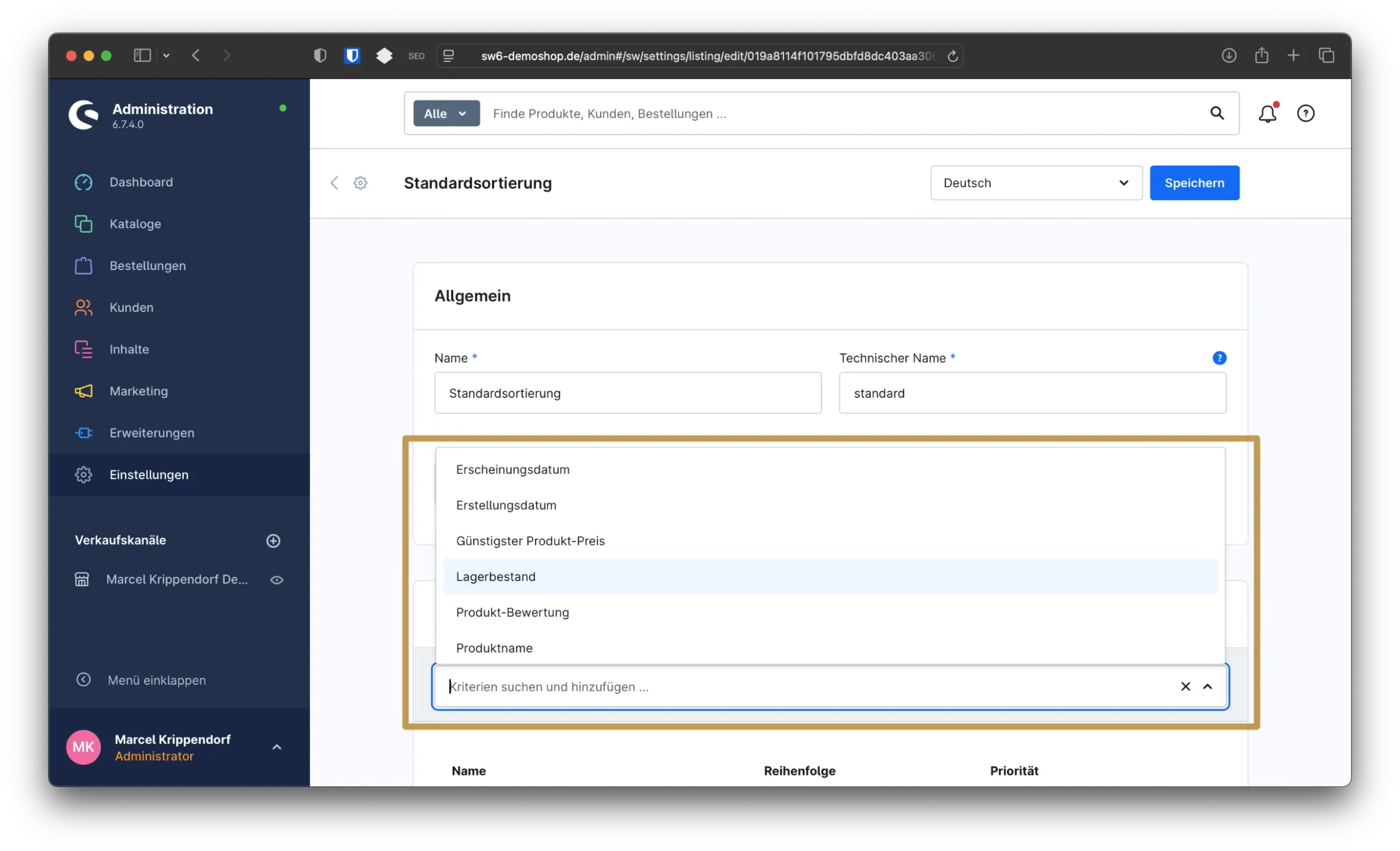The height and width of the screenshot is (851, 1400).
Task: Click the search magnifier icon
Action: 1217,113
